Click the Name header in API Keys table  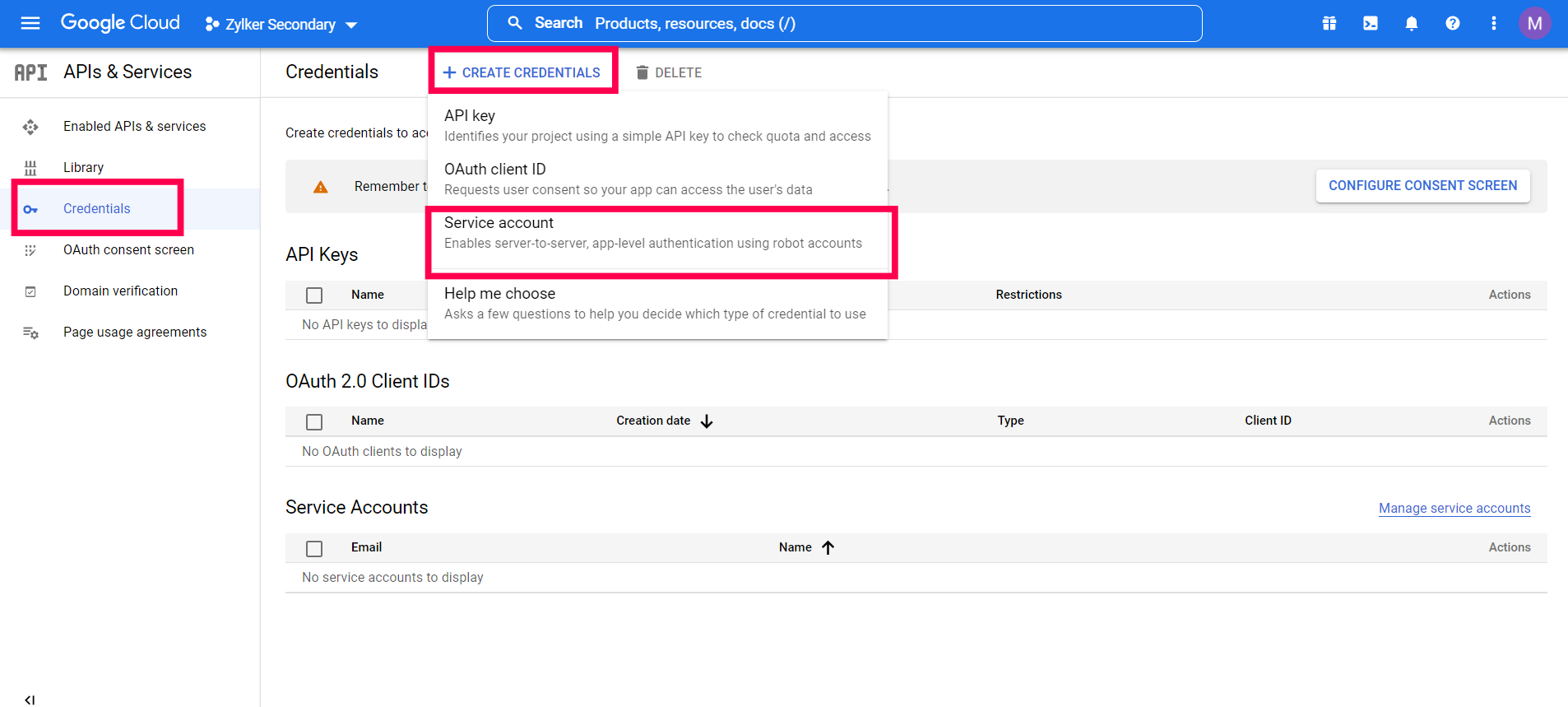[368, 295]
